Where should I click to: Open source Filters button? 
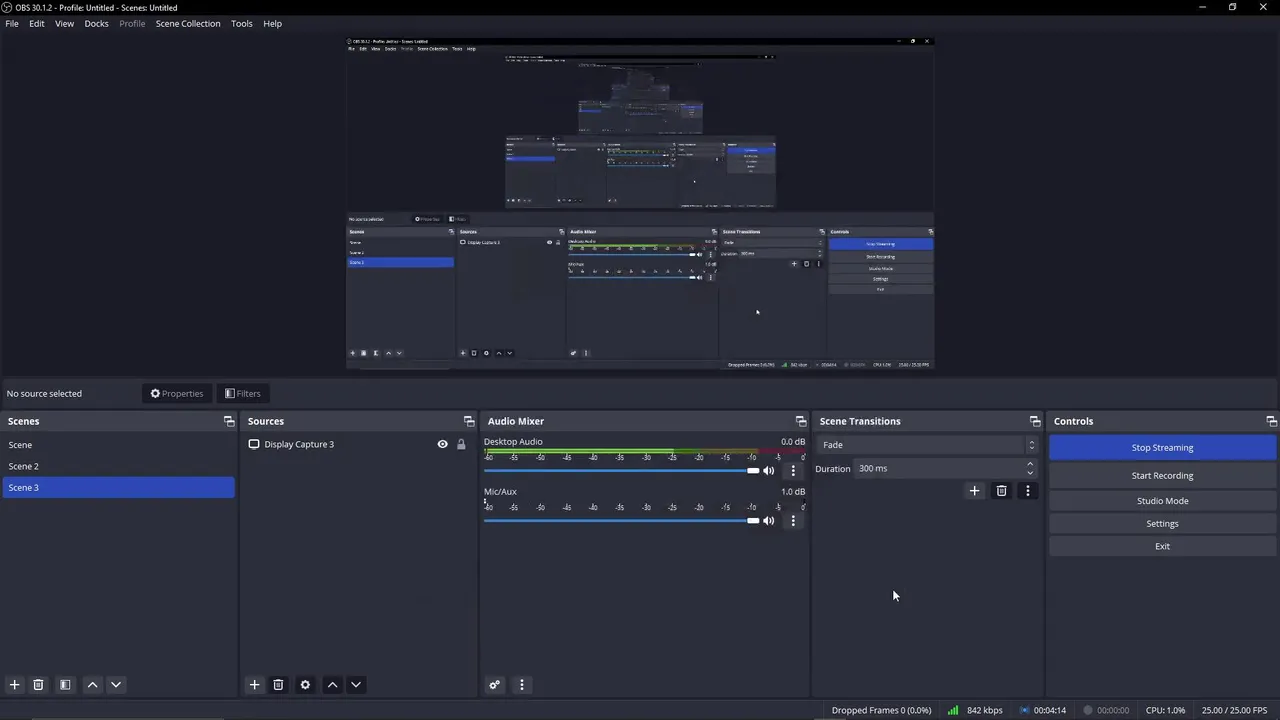[243, 393]
